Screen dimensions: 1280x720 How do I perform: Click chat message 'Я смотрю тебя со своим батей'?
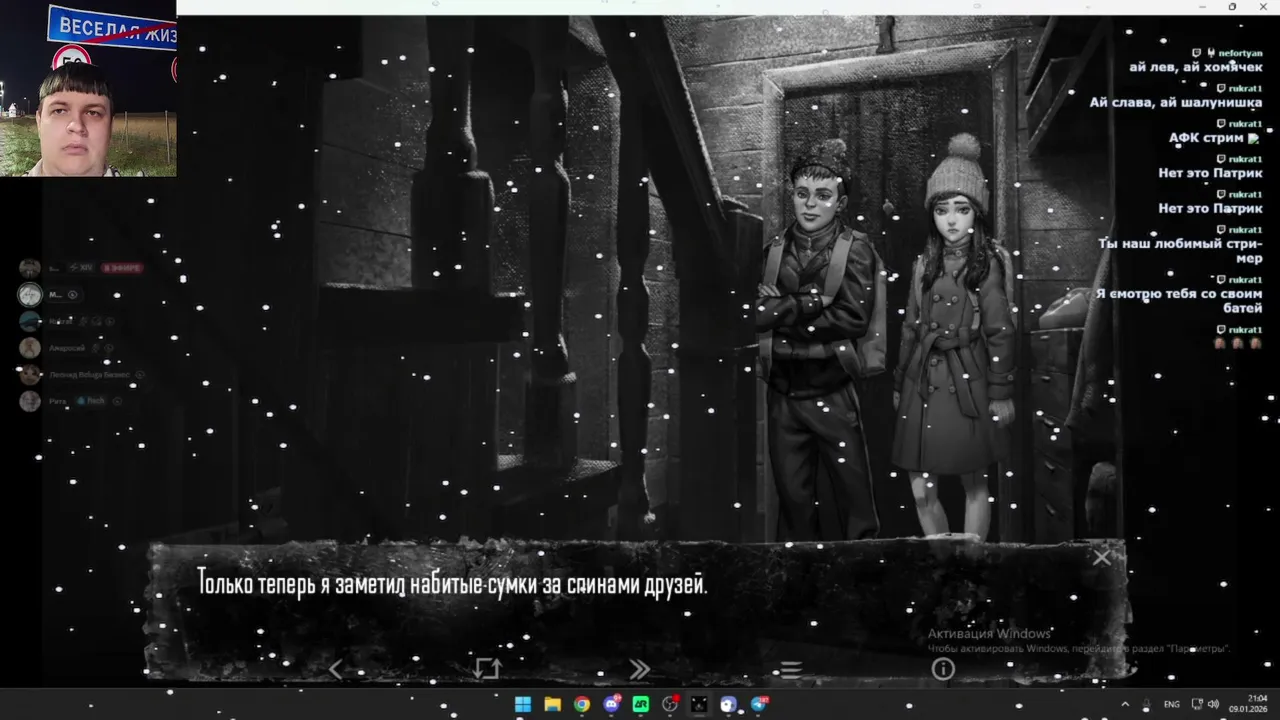click(x=1179, y=301)
